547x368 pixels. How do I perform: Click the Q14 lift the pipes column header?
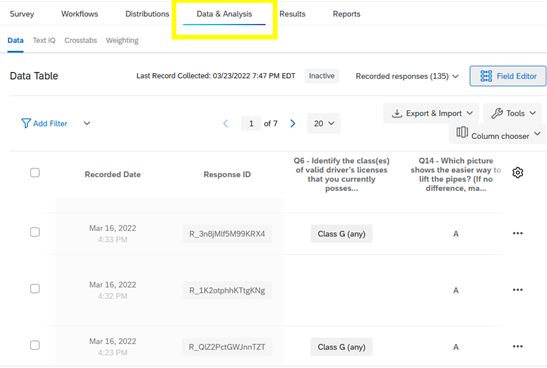pos(456,174)
